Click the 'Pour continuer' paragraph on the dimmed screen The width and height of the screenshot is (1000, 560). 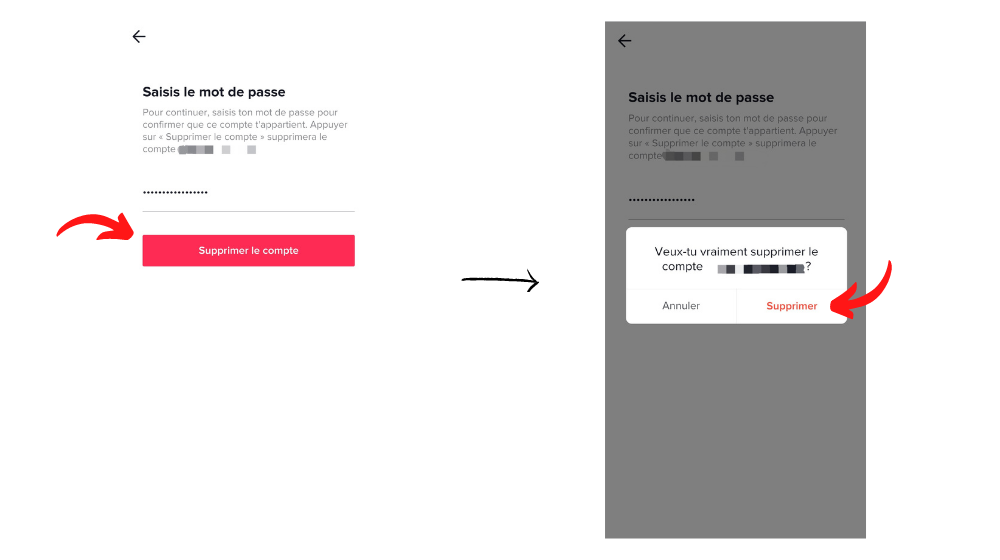coord(733,137)
